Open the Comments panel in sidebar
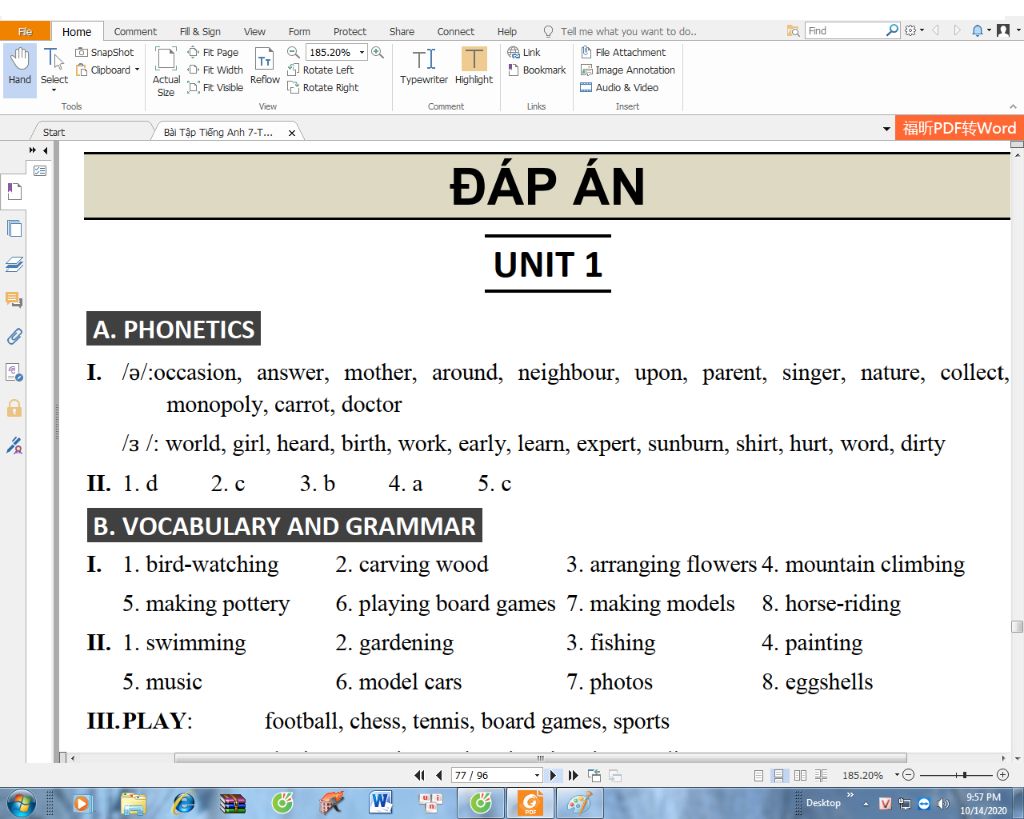This screenshot has height=819, width=1024. pyautogui.click(x=14, y=300)
